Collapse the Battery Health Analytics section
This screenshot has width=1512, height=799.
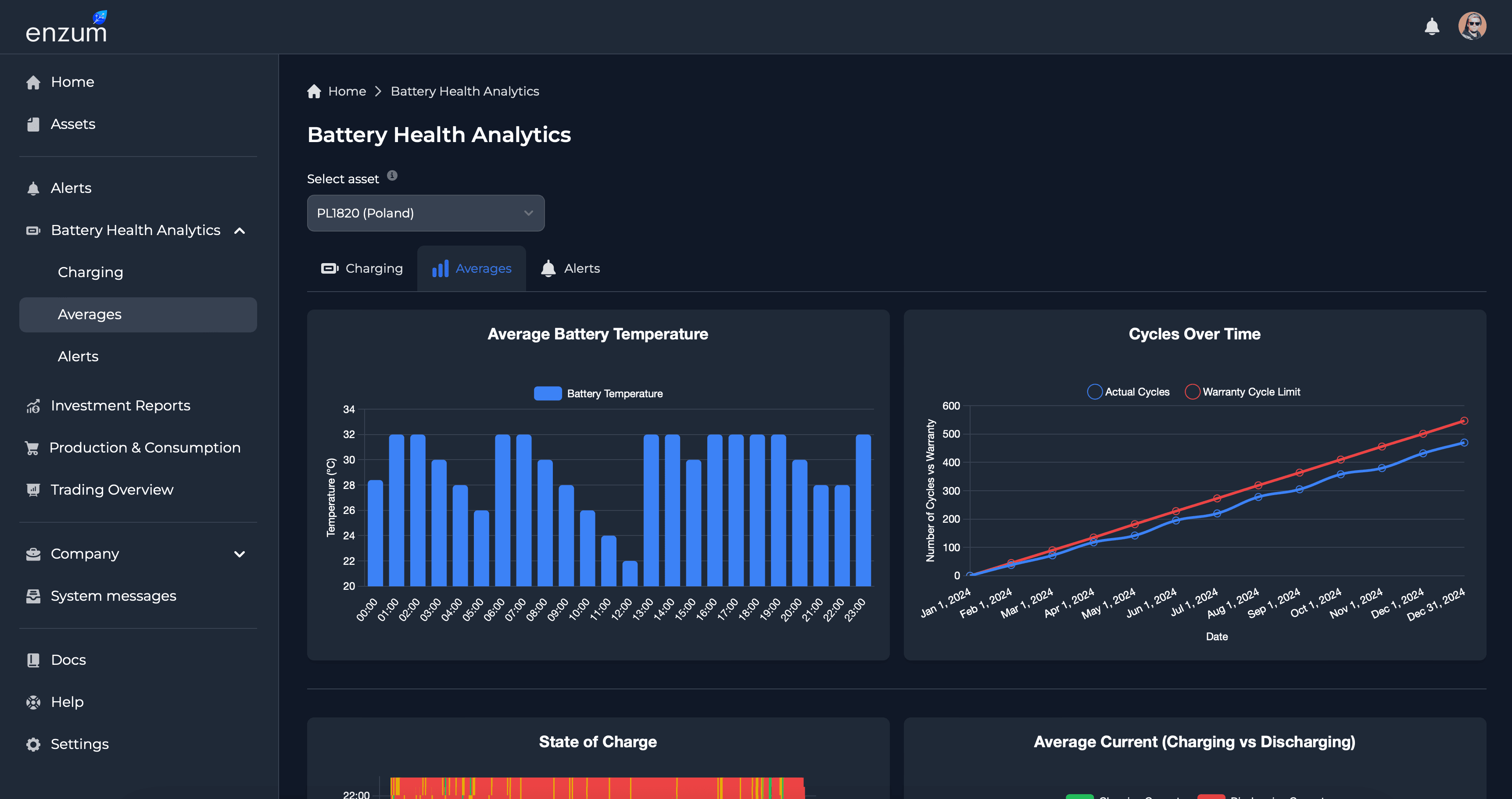(x=240, y=231)
